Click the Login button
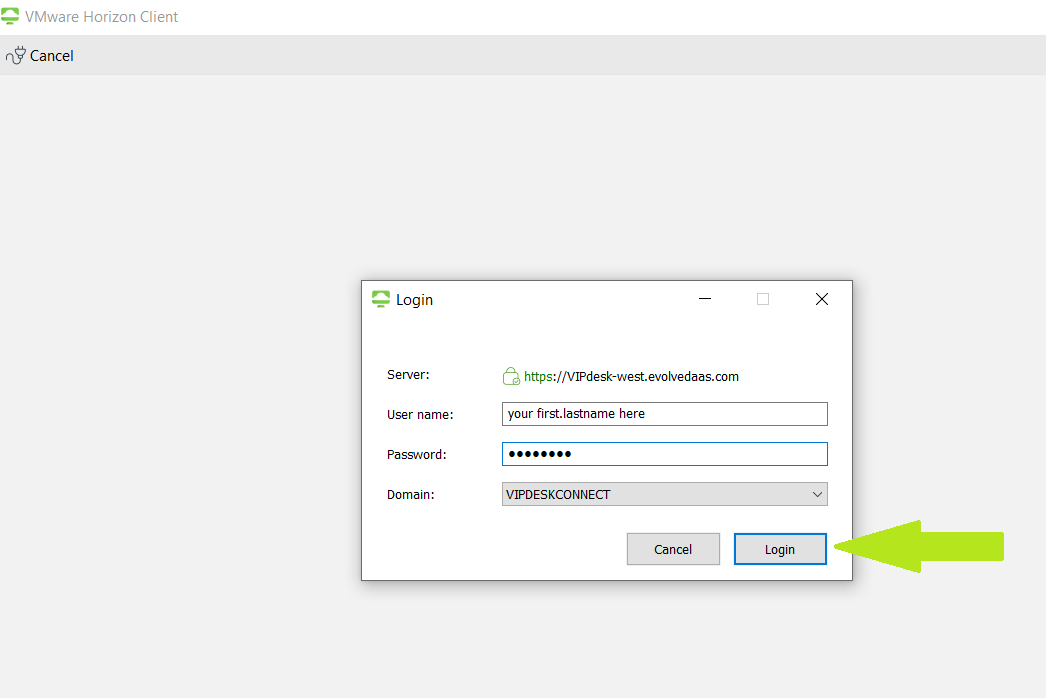The height and width of the screenshot is (698, 1046). point(780,549)
